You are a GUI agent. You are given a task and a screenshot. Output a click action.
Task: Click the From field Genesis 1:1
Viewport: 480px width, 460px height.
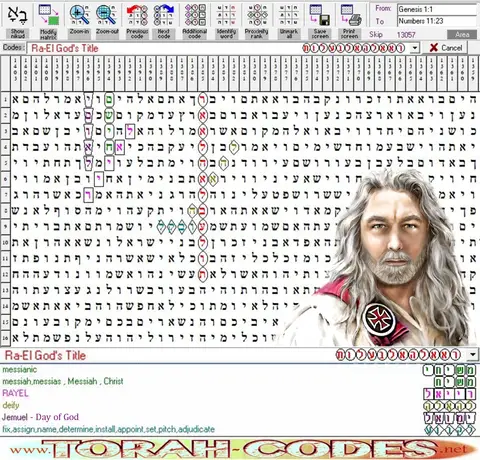[437, 9]
